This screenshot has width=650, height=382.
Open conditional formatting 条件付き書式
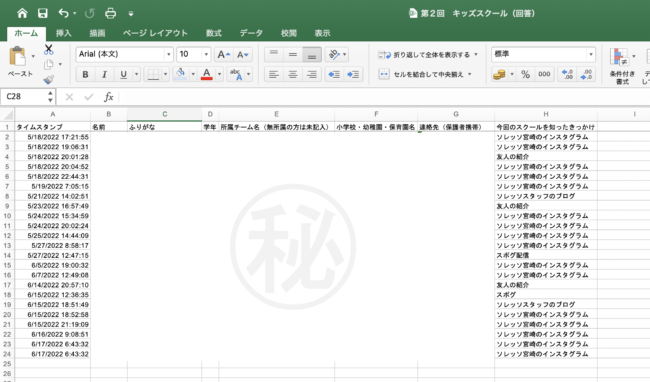click(622, 66)
